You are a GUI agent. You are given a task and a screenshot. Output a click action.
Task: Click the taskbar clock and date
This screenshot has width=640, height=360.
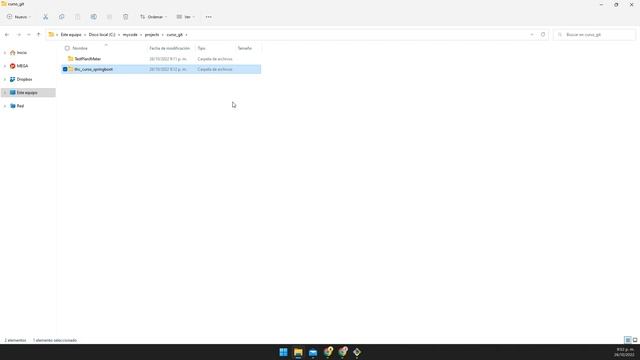tap(624, 352)
